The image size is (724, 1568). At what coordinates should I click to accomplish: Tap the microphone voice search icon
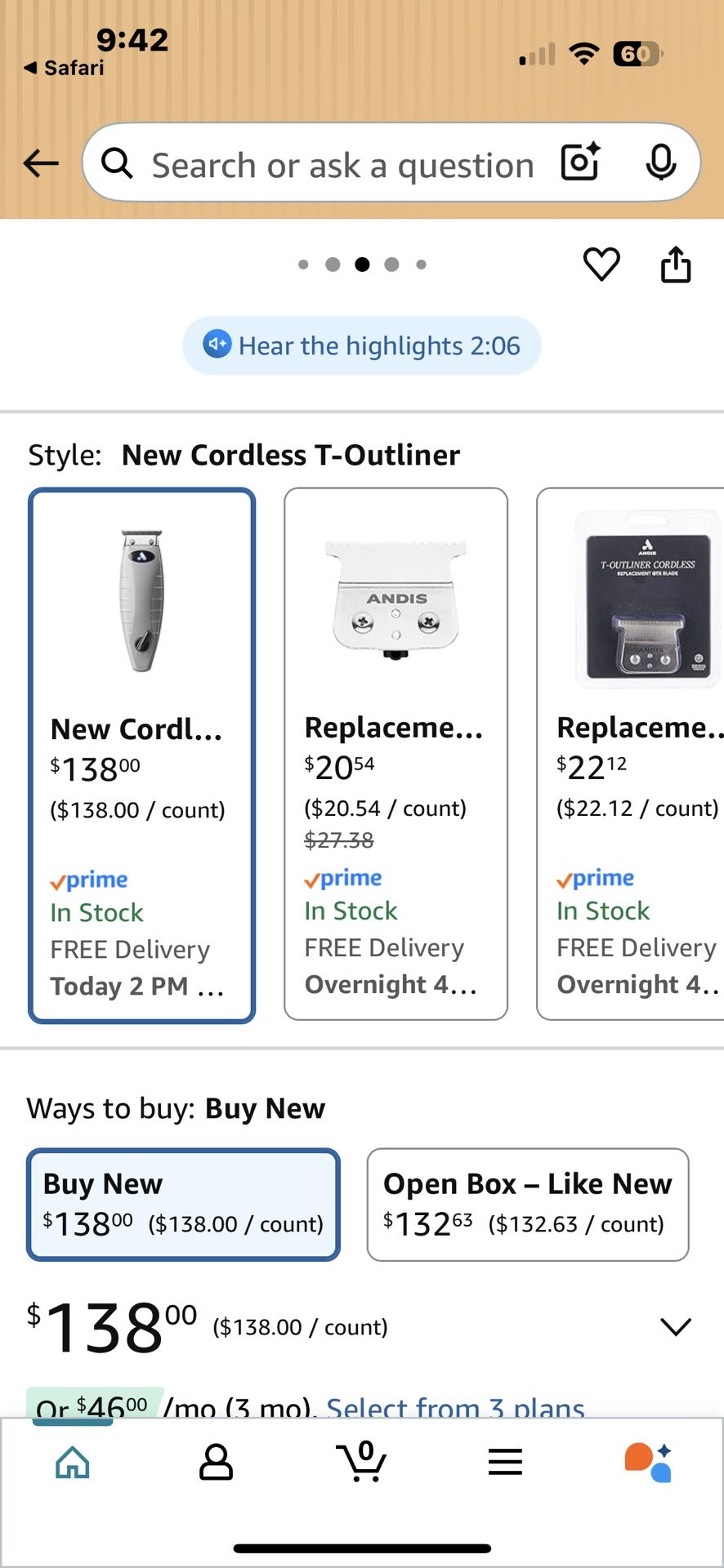[660, 162]
